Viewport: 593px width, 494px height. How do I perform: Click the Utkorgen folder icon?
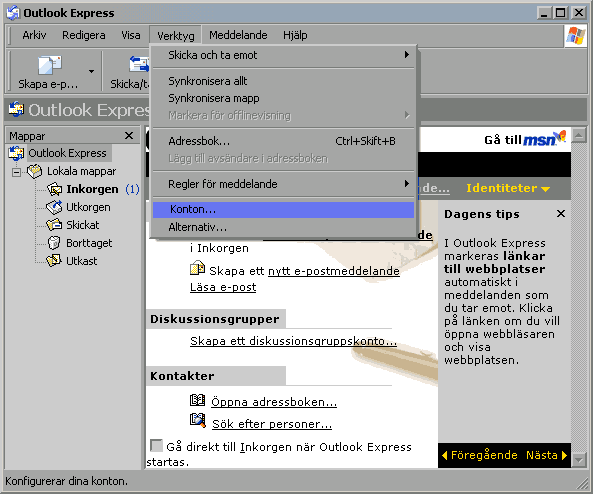[x=54, y=207]
